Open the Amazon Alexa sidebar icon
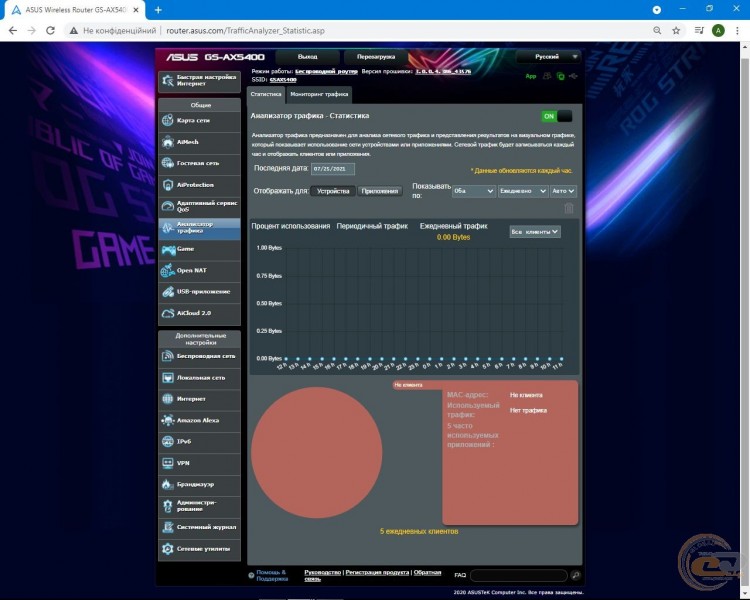Viewport: 750px width, 600px height. point(167,420)
